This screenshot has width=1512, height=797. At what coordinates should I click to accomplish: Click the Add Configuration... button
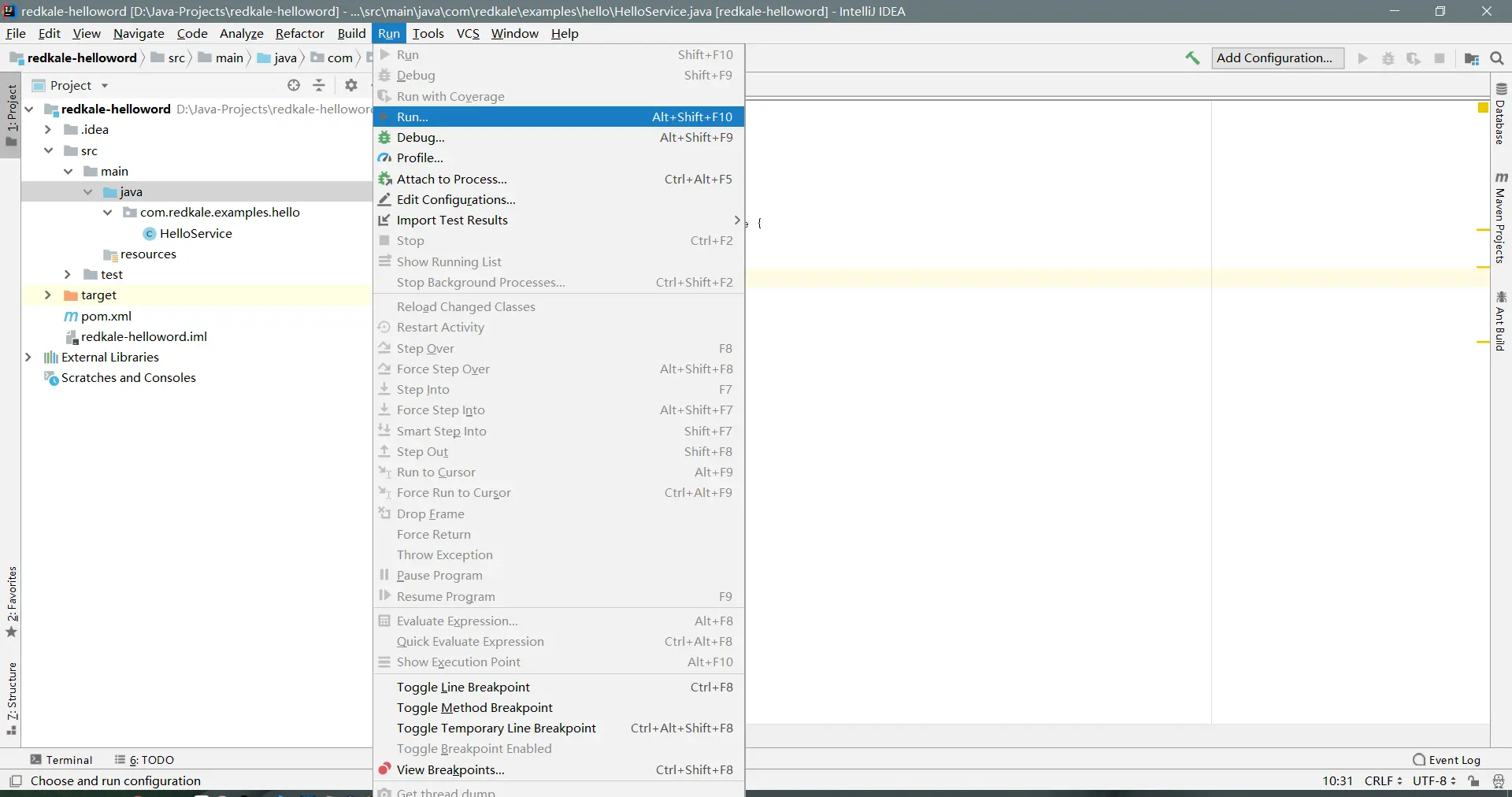[x=1277, y=57]
